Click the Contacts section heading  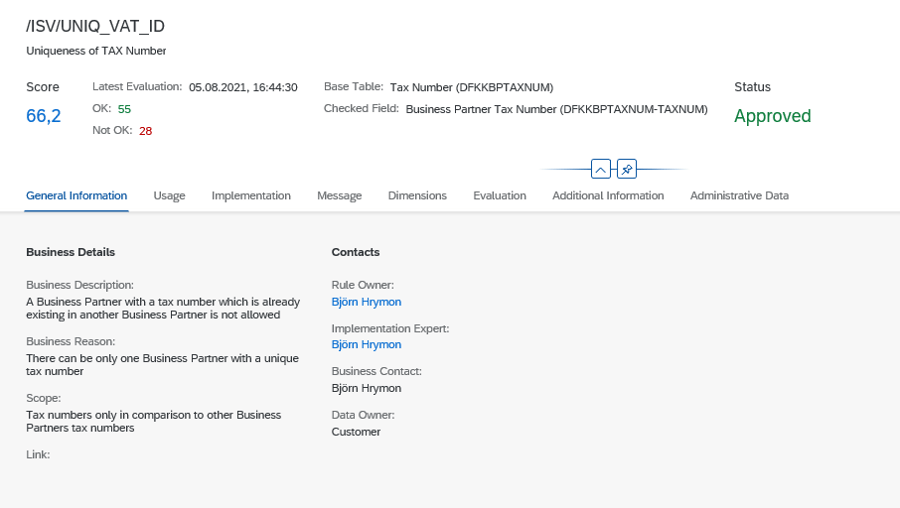(x=355, y=252)
